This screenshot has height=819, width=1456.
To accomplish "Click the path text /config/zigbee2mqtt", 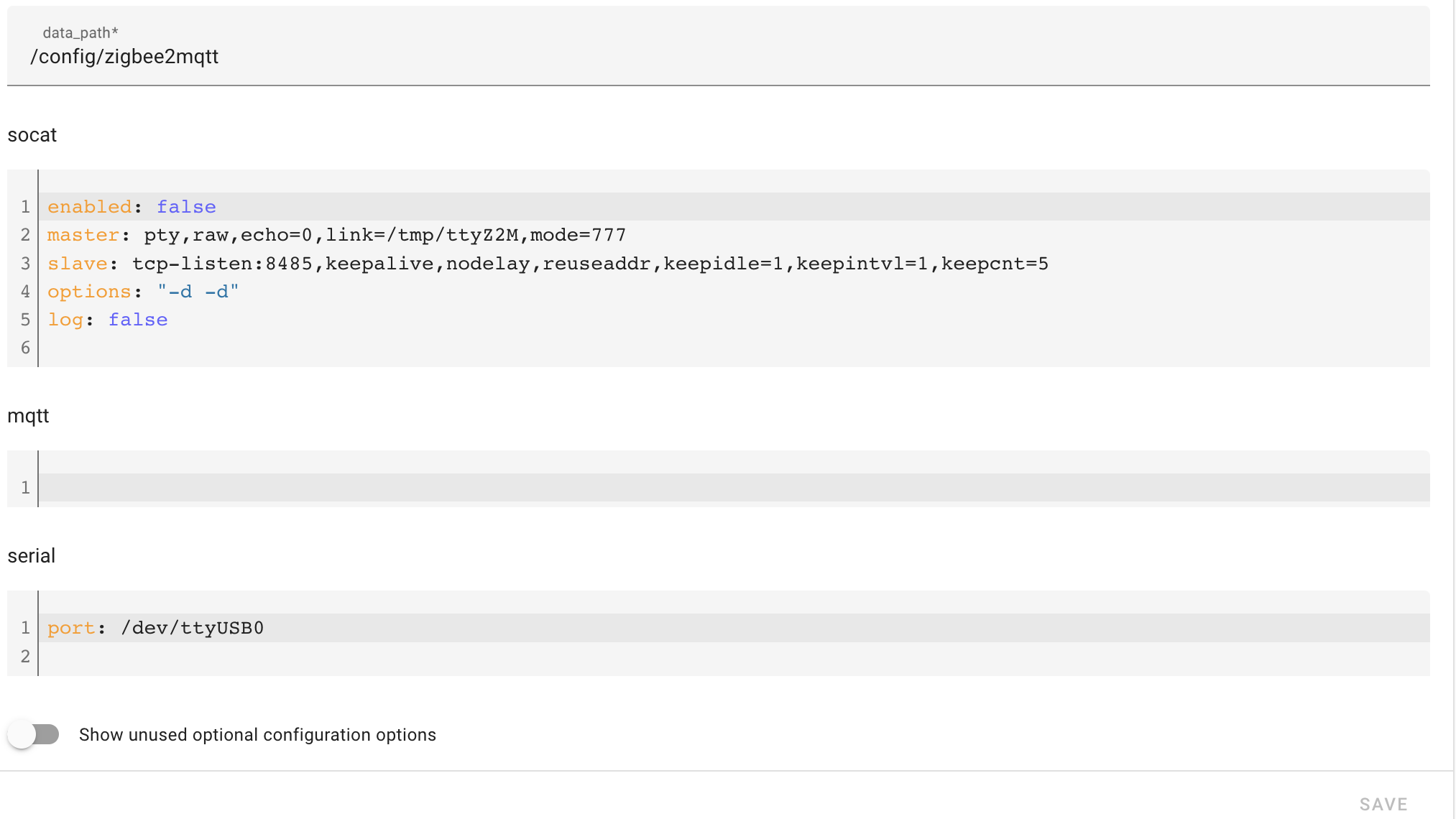I will pos(124,57).
